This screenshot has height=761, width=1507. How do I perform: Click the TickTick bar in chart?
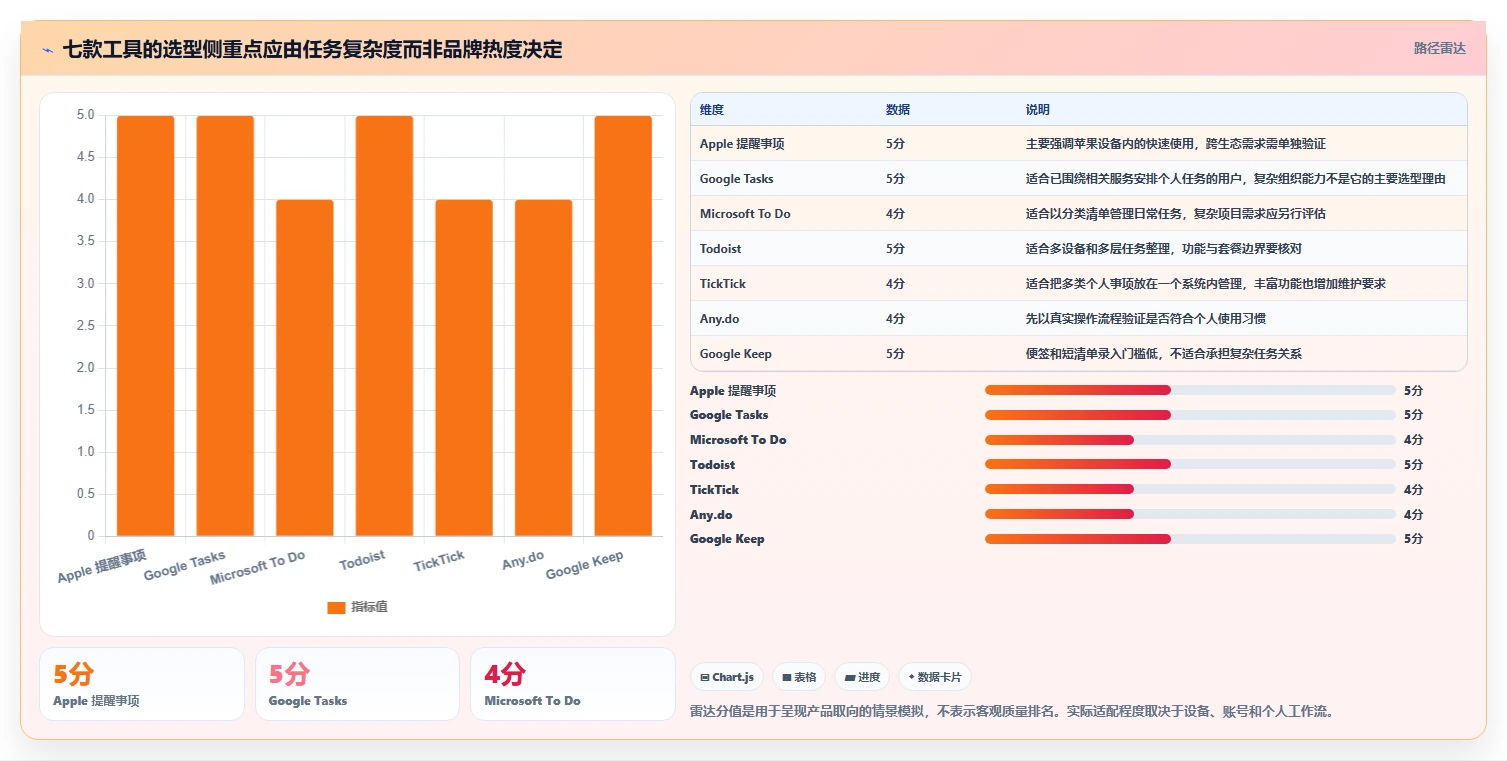click(x=464, y=368)
